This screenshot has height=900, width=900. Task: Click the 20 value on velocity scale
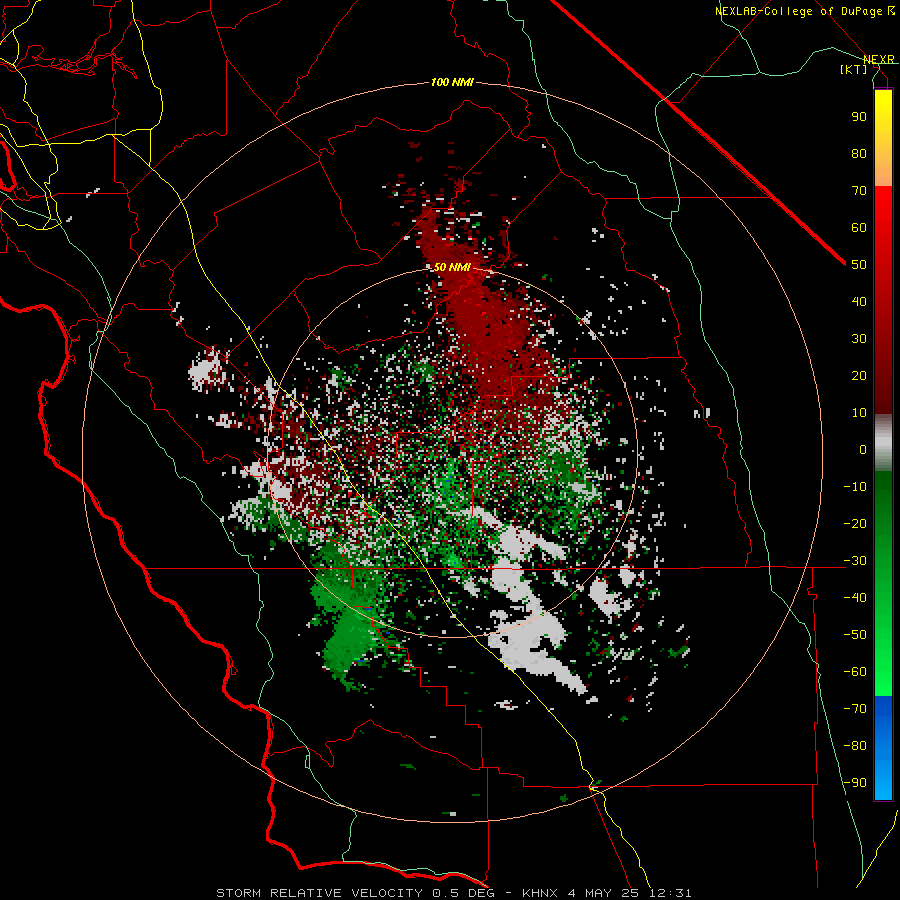click(859, 375)
